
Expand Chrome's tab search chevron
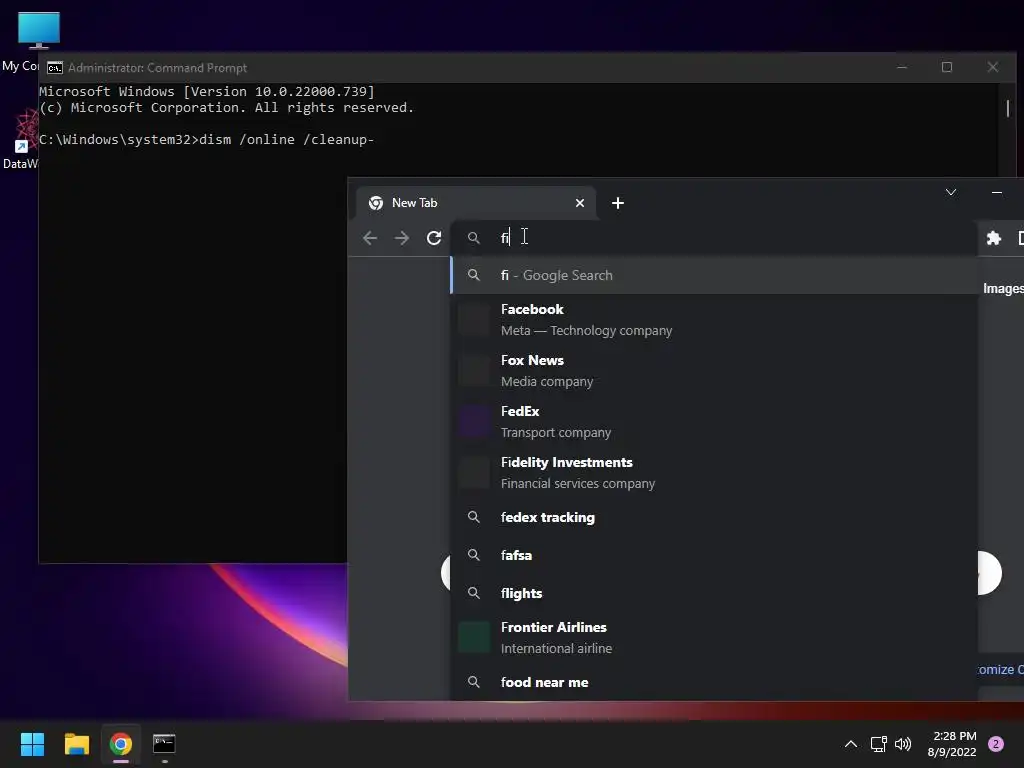pyautogui.click(x=951, y=192)
